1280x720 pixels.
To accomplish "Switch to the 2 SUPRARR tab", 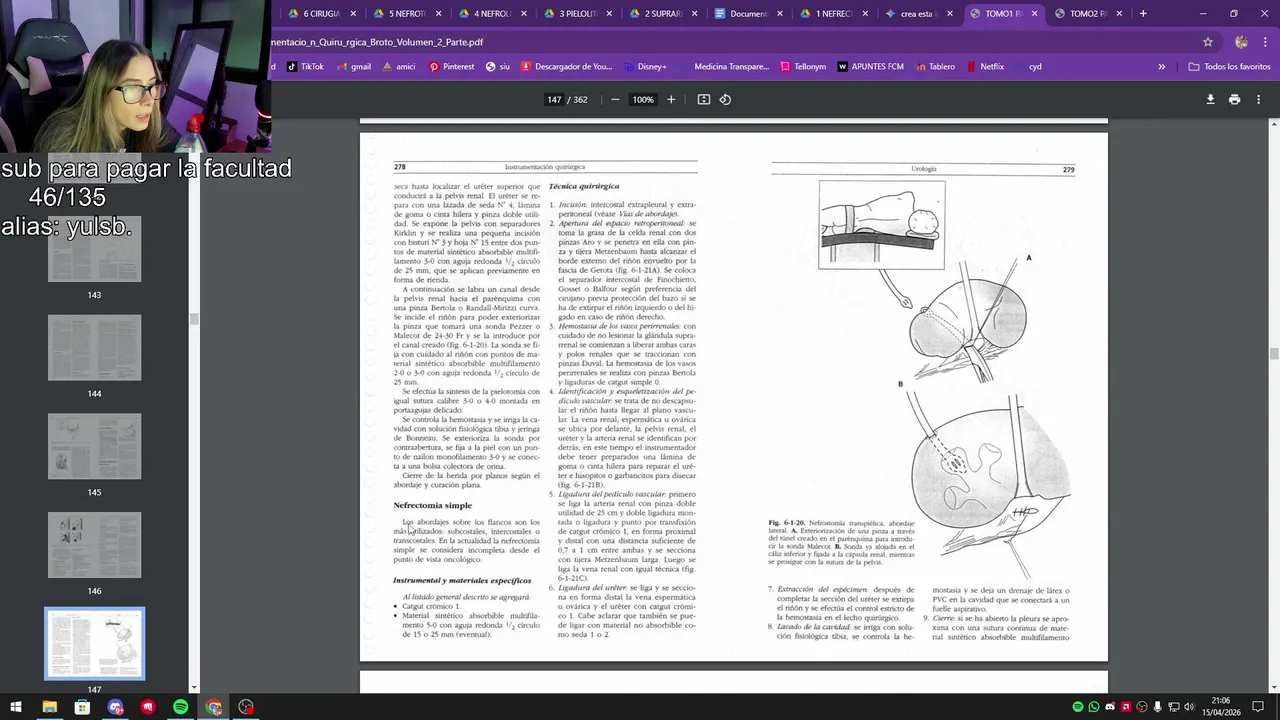I will 663,14.
